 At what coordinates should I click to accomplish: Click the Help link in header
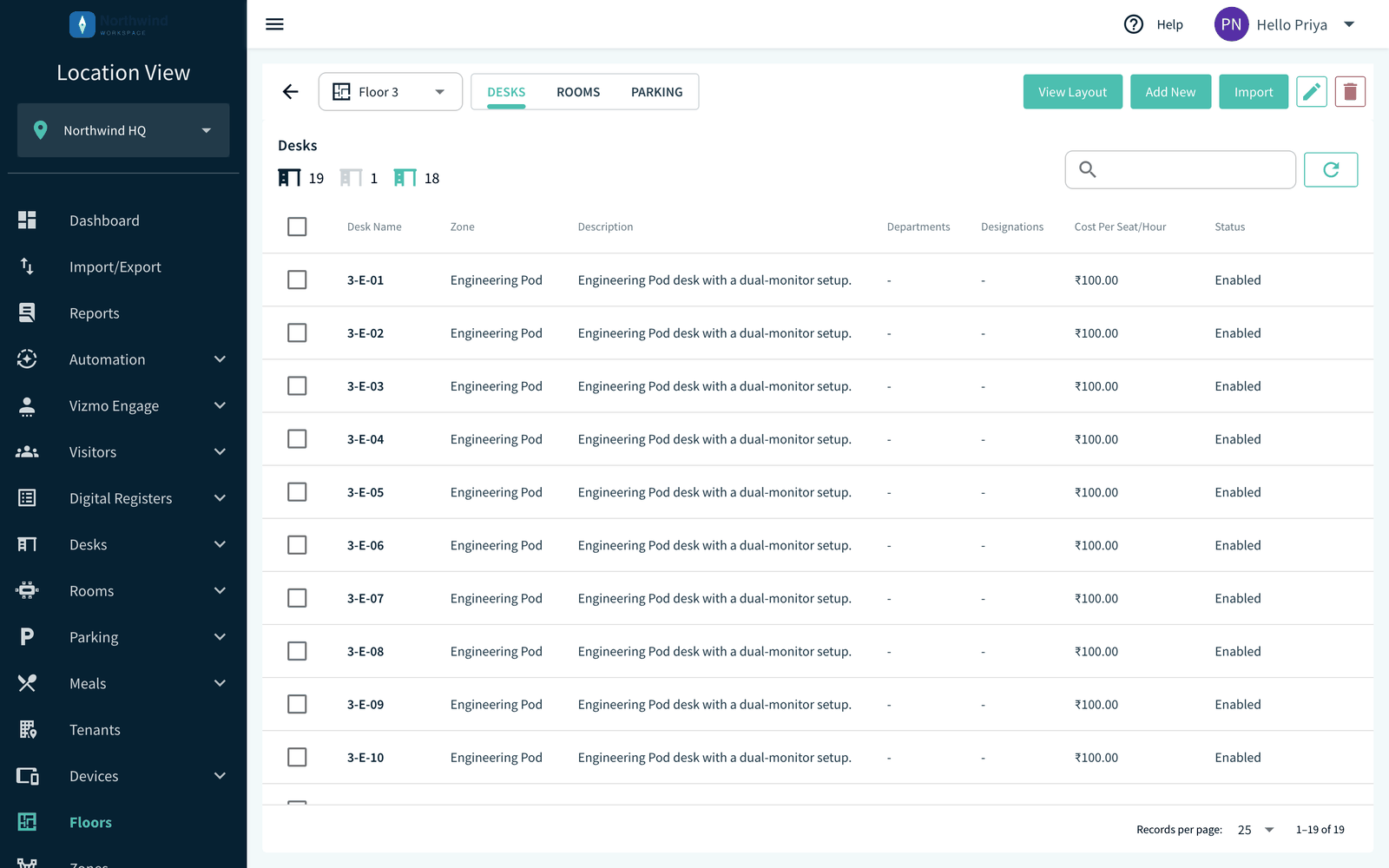pyautogui.click(x=1169, y=24)
